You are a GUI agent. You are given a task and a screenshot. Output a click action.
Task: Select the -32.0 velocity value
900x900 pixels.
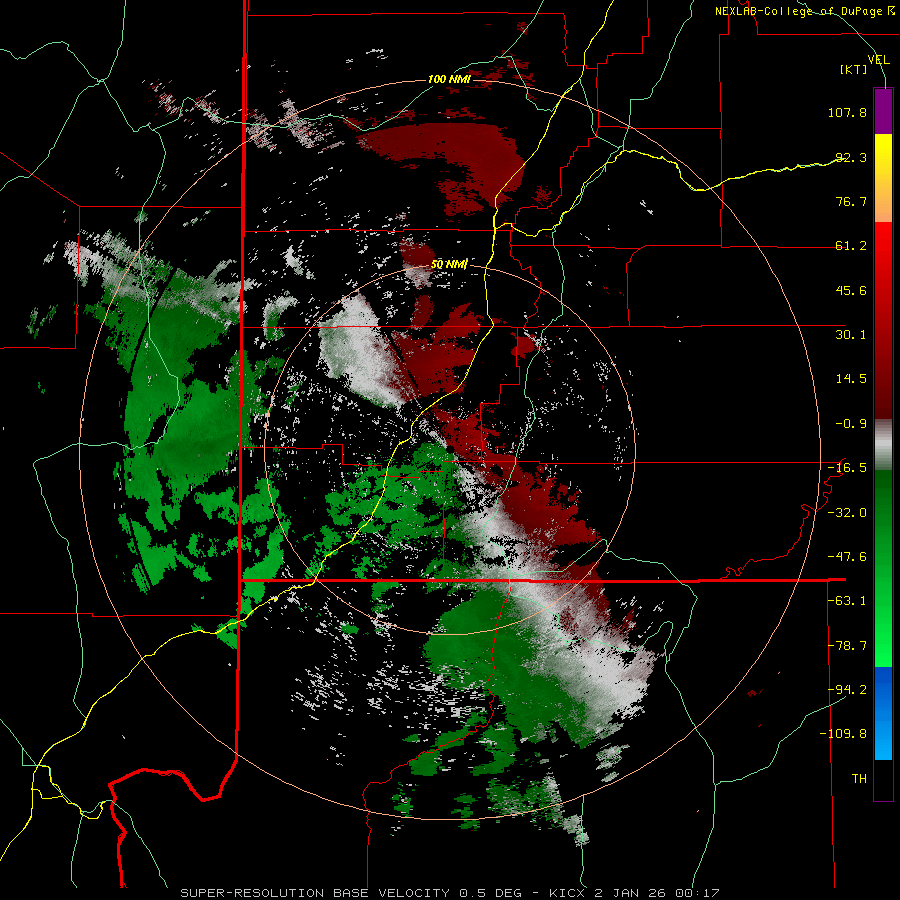pos(847,513)
